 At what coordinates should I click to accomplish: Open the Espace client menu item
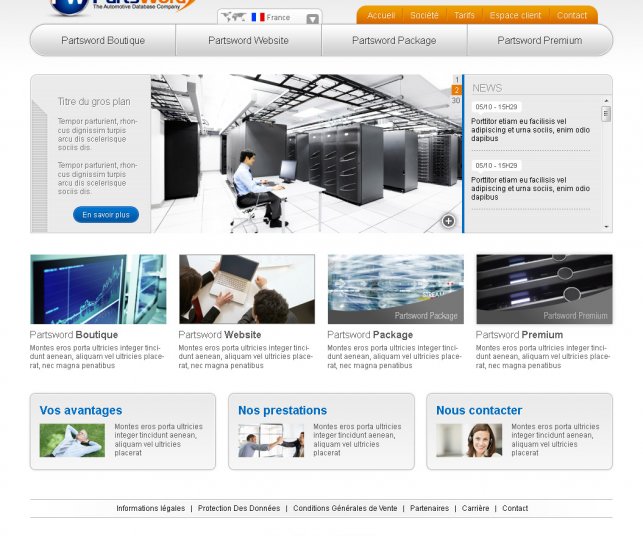pos(515,16)
